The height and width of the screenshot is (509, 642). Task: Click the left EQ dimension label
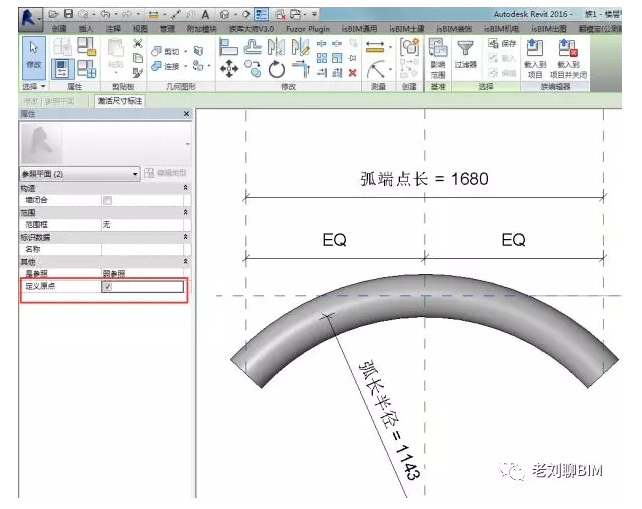[x=335, y=240]
